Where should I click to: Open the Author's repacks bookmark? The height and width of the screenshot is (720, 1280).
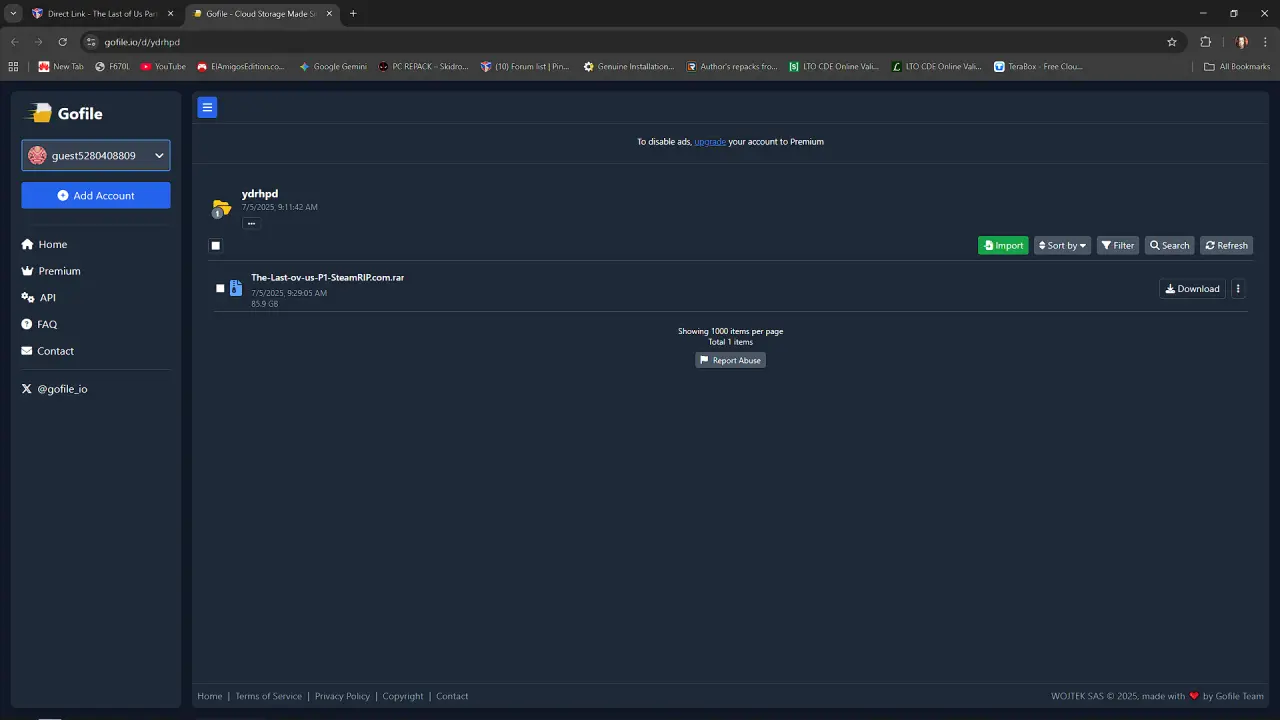coord(732,67)
